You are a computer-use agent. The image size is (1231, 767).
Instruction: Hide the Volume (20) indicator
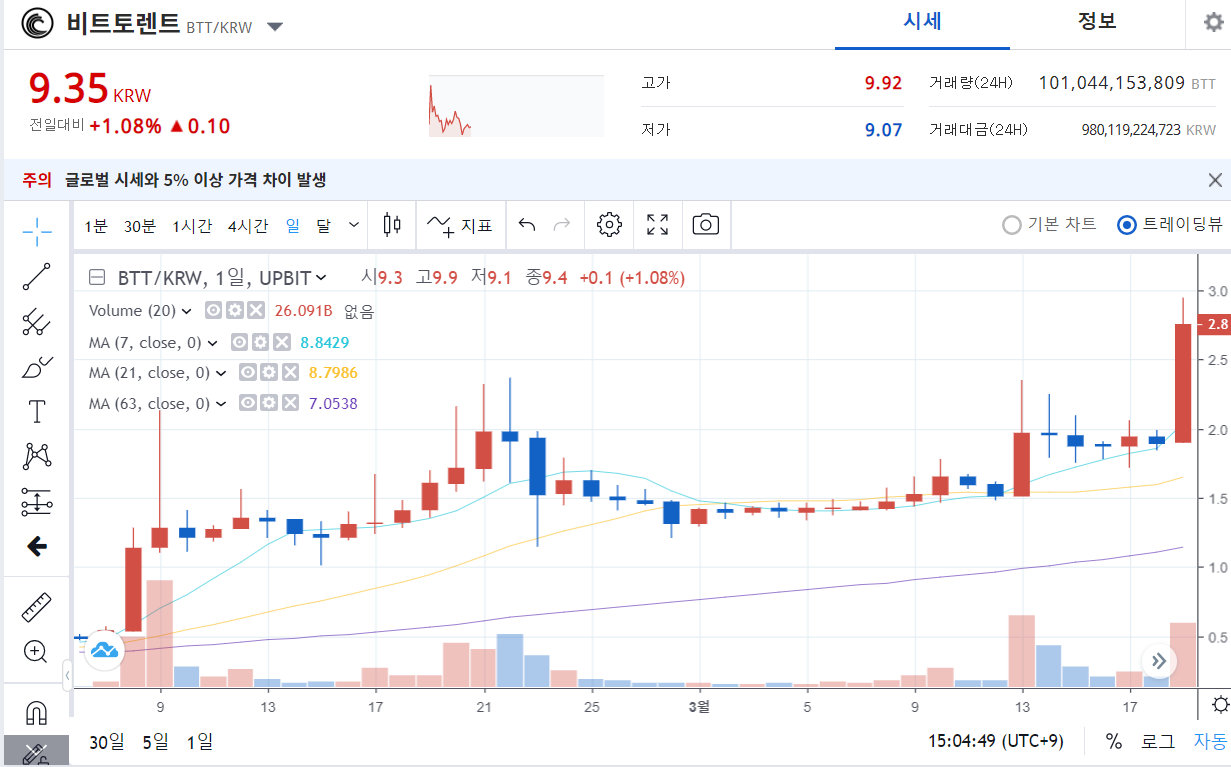point(213,311)
